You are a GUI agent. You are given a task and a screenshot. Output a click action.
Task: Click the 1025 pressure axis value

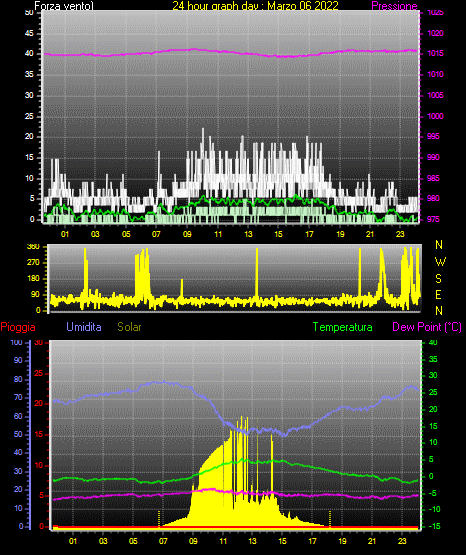click(435, 13)
